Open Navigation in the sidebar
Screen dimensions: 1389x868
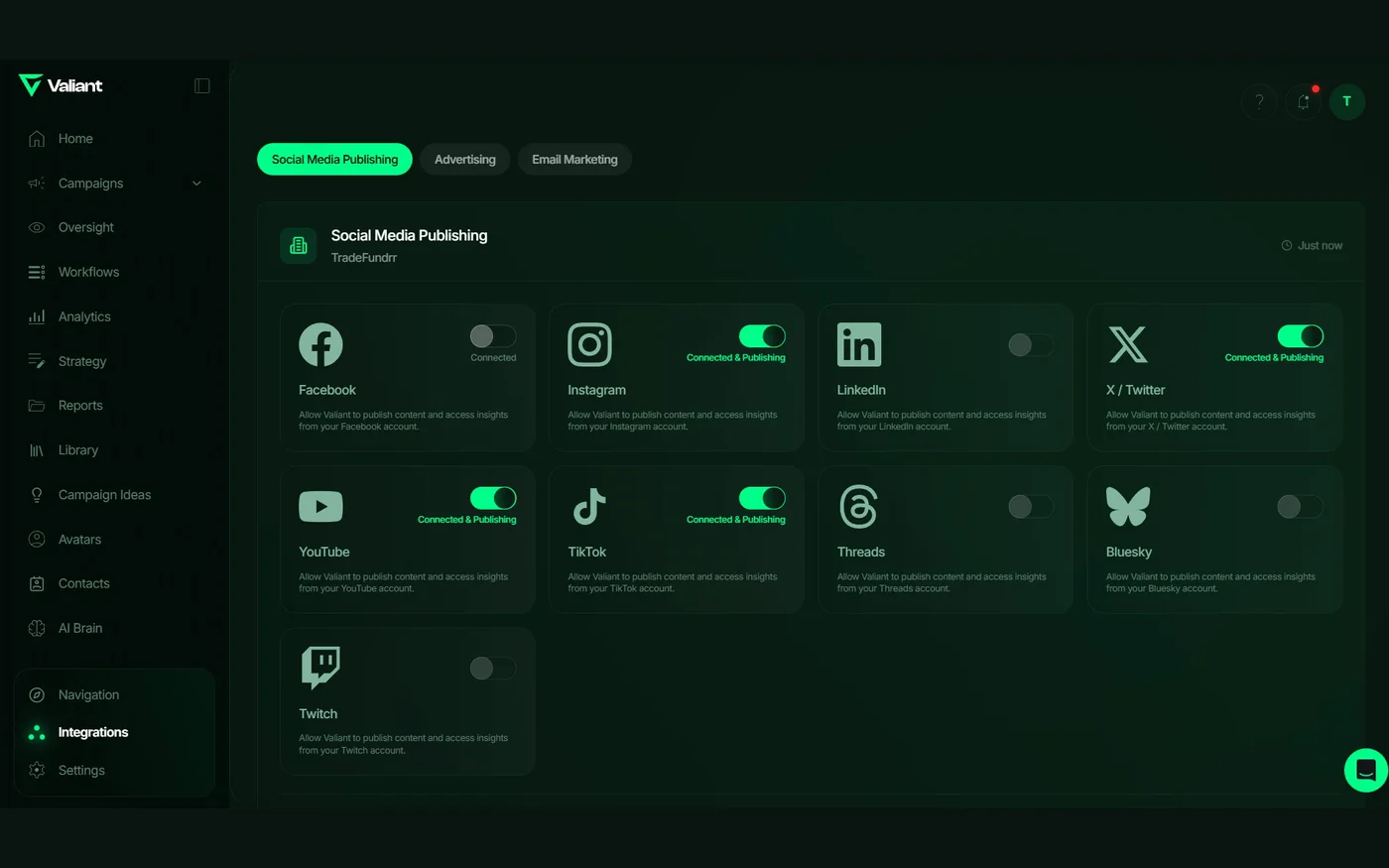pyautogui.click(x=88, y=695)
